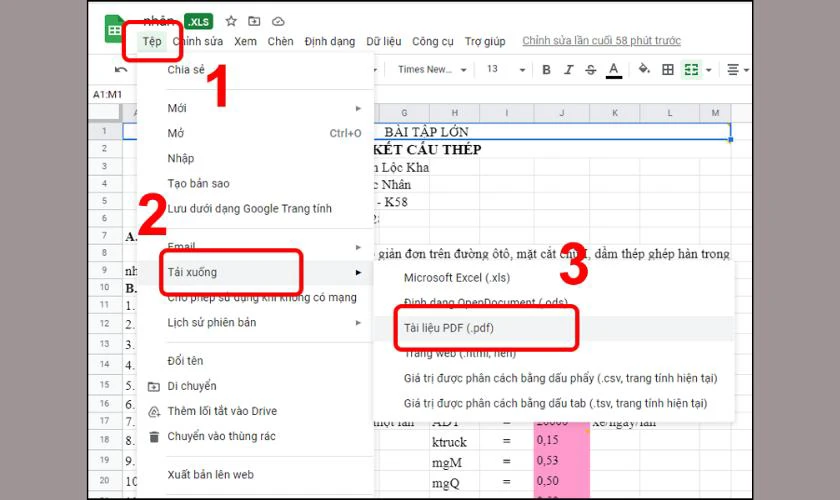Open the horizontal align dropdown

pyautogui.click(x=737, y=70)
